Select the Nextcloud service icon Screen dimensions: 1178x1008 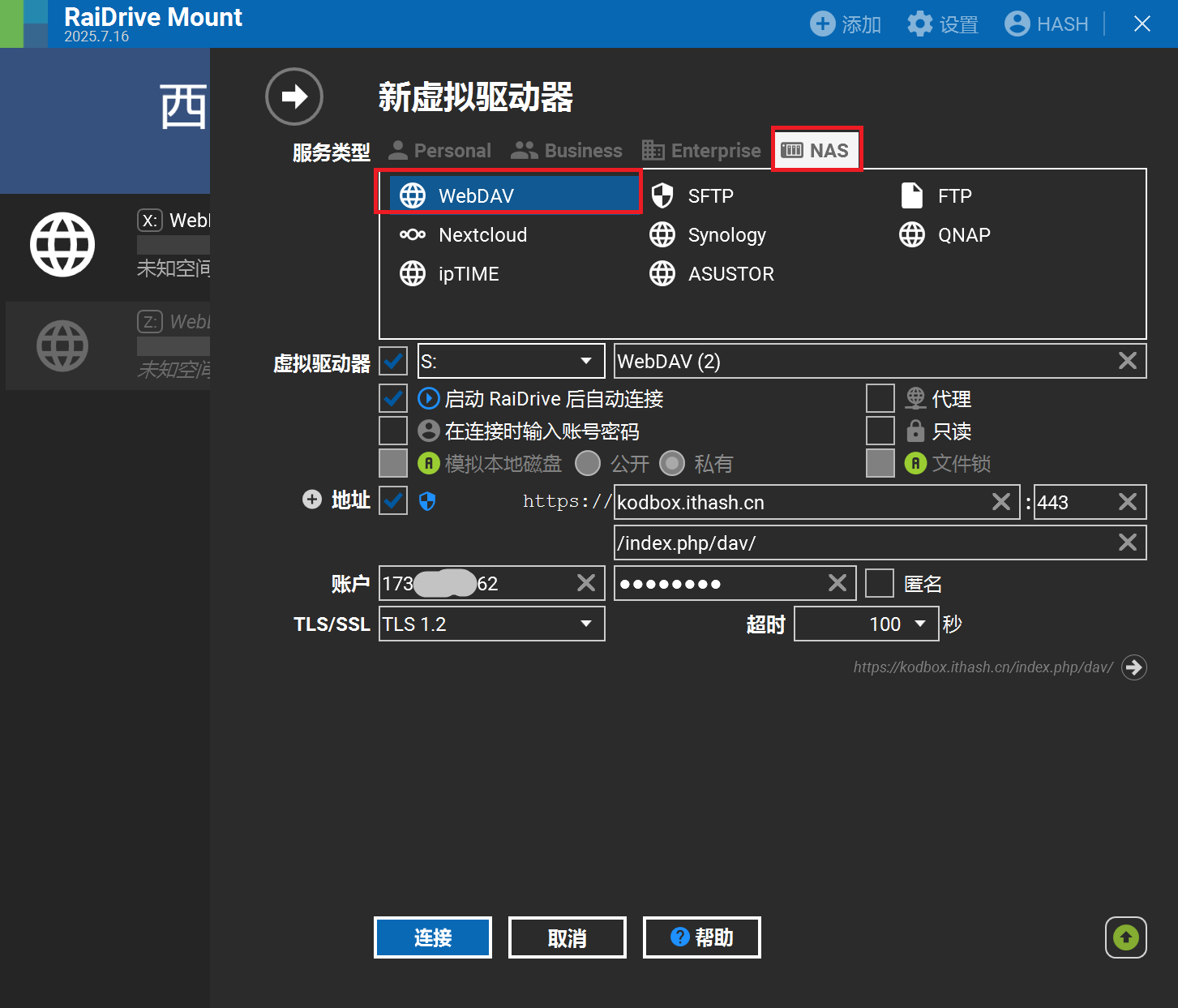[413, 234]
